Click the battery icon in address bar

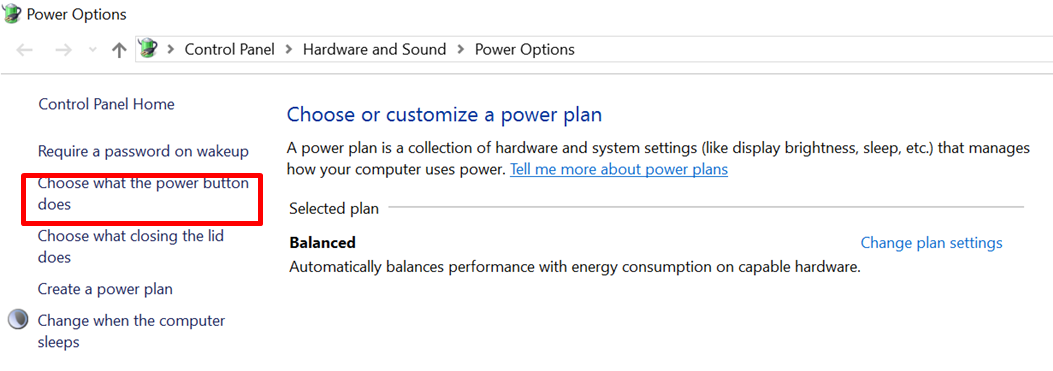pyautogui.click(x=148, y=49)
